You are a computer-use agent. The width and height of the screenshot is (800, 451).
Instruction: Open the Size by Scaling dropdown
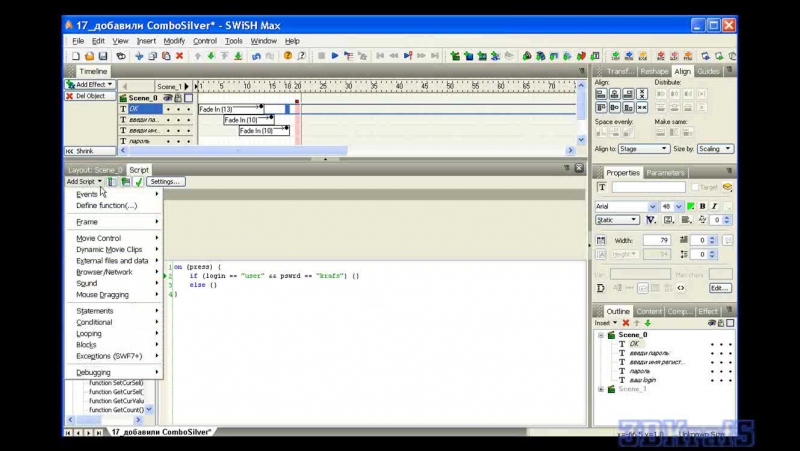715,148
